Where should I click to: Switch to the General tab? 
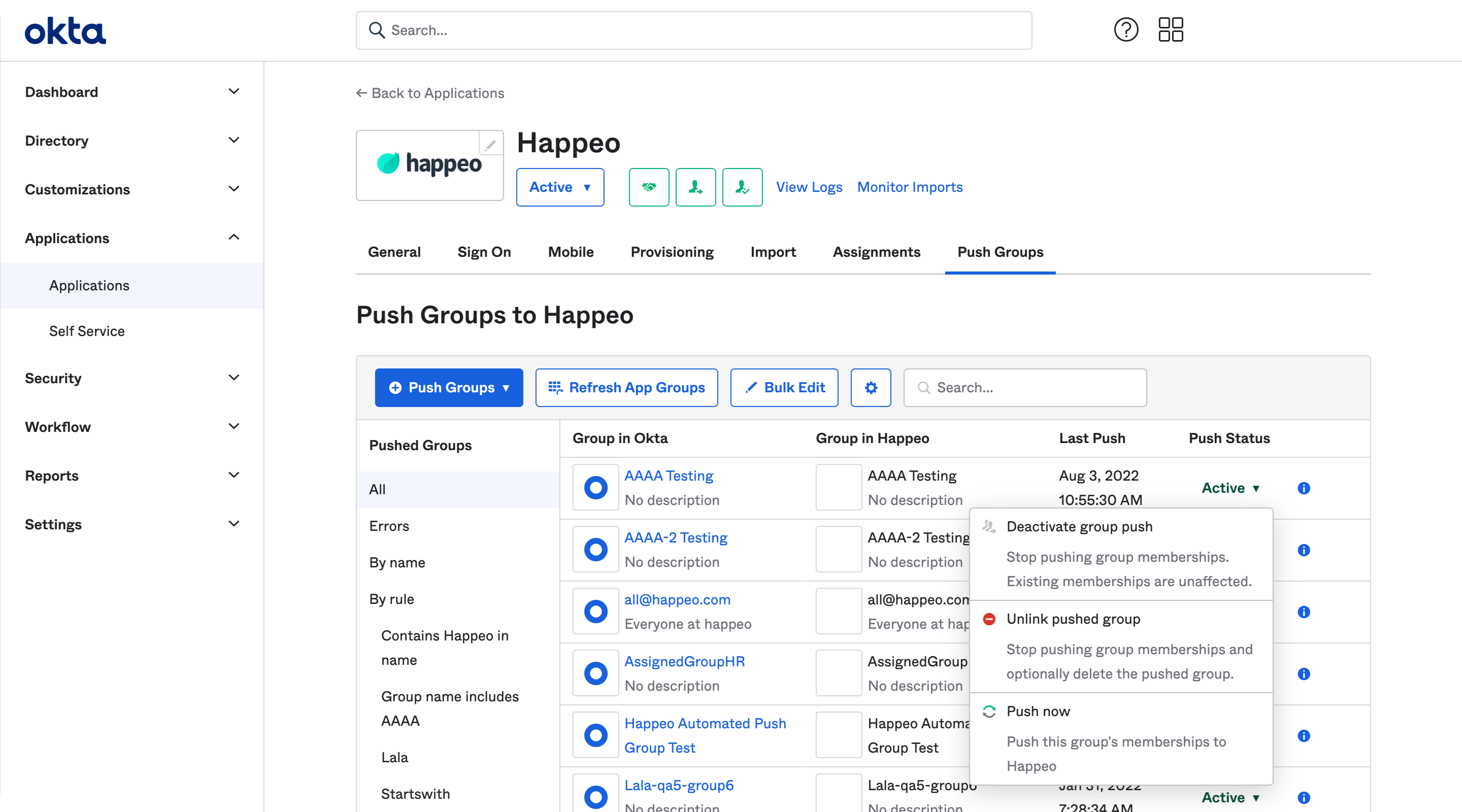[x=394, y=252]
